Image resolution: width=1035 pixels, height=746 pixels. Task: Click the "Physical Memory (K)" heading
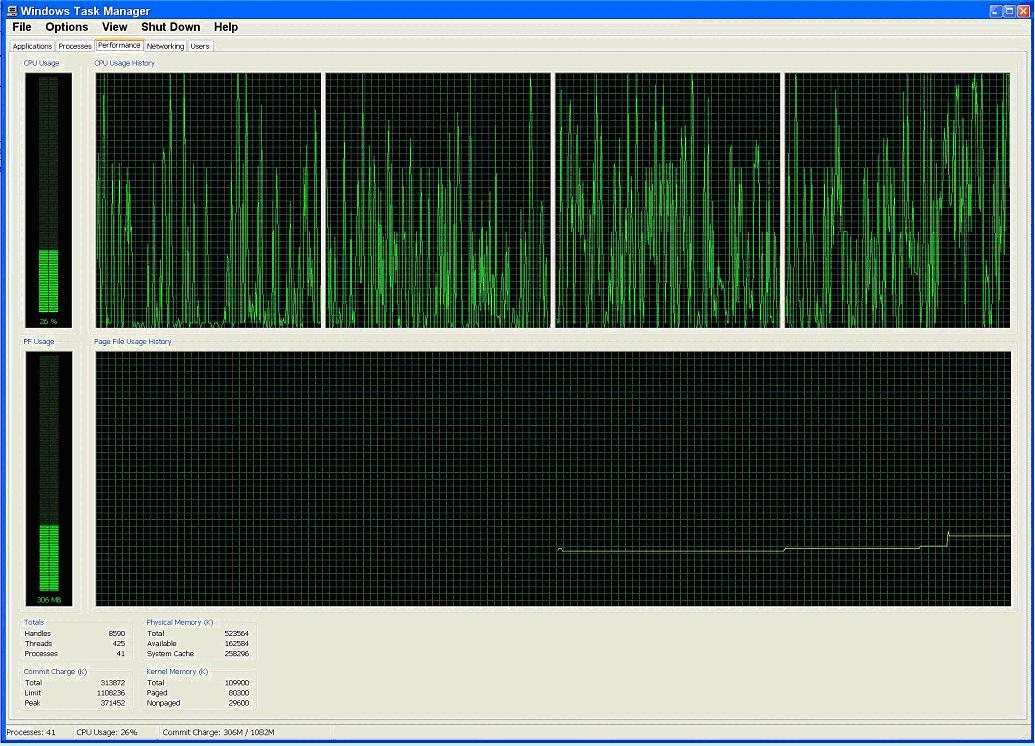pyautogui.click(x=180, y=622)
